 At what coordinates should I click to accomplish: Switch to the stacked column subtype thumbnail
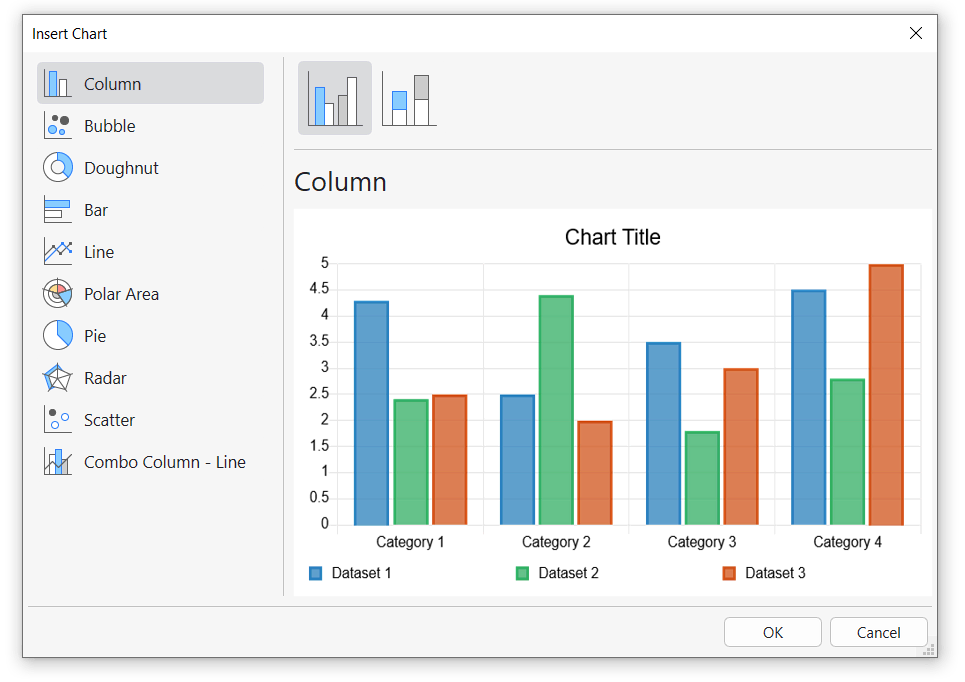(409, 98)
